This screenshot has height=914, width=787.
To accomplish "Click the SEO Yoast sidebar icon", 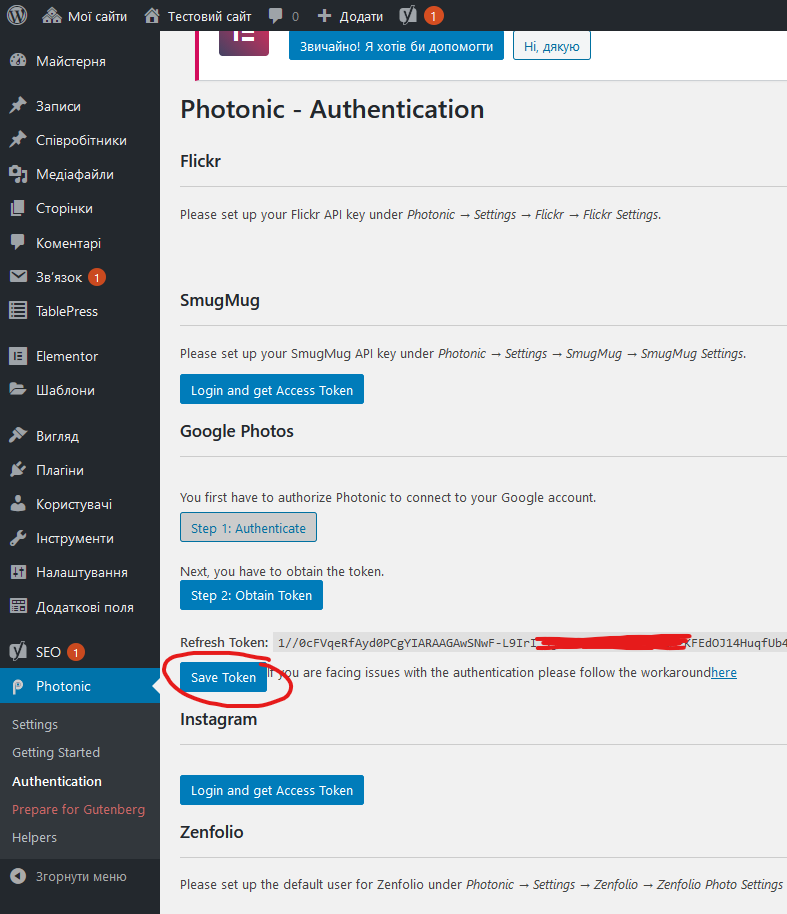I will coord(18,651).
